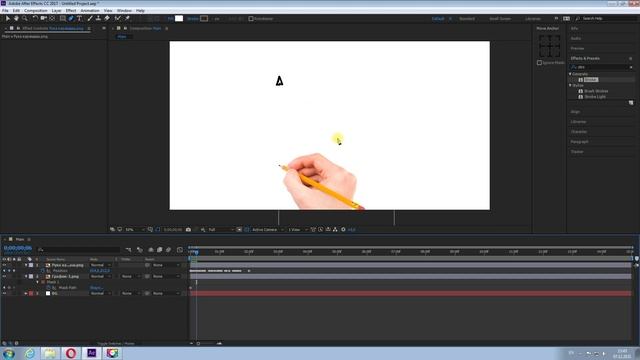Select the Unified Camera tool
Screen dimensions: 640x360
[x=43, y=18]
